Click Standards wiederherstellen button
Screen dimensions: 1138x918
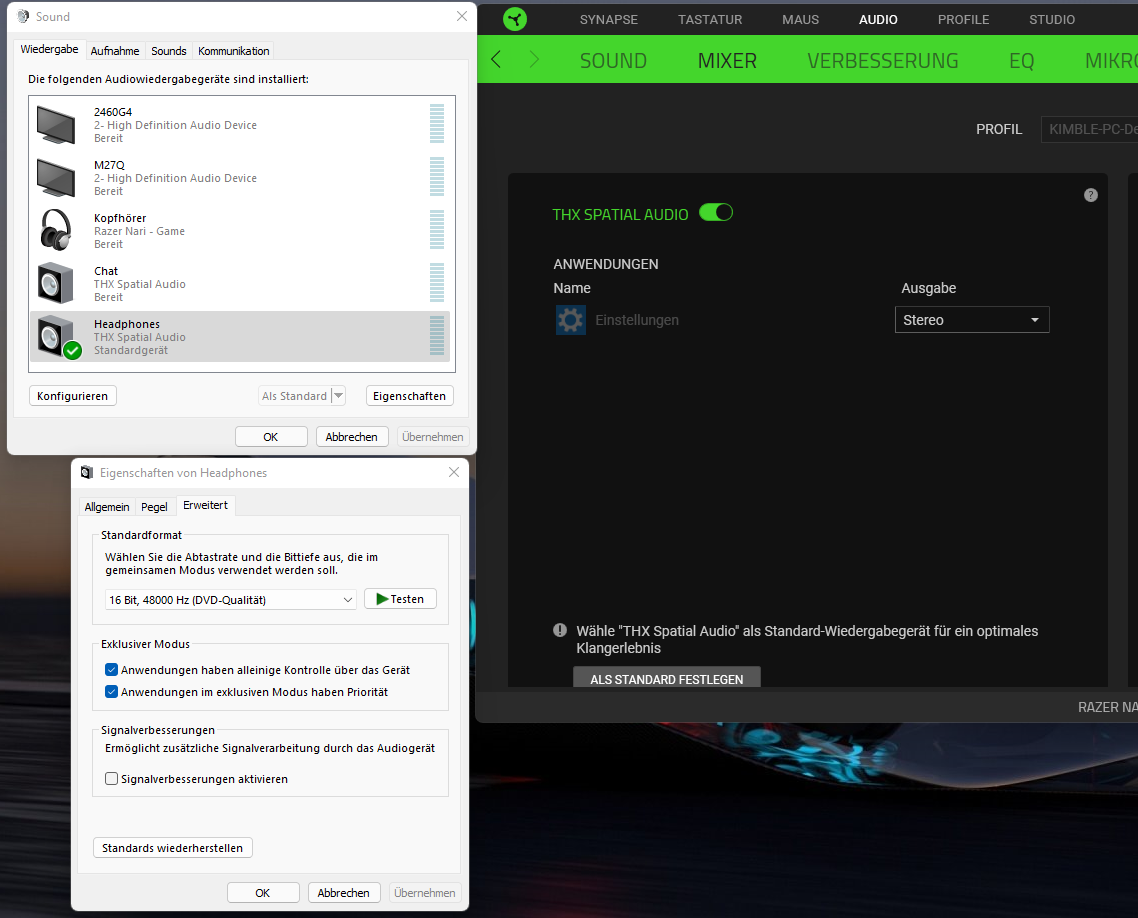click(x=173, y=848)
